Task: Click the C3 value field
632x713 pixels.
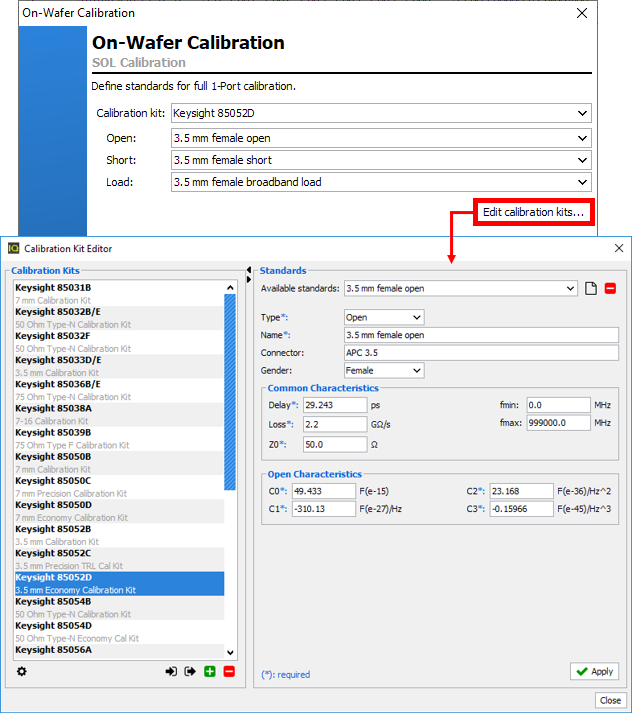Action: [x=522, y=509]
